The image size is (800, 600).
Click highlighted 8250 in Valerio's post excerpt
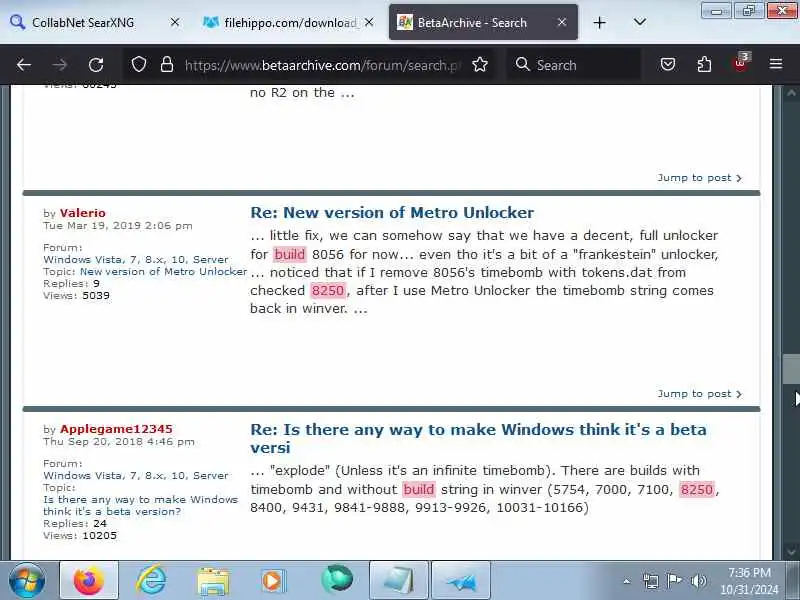(x=328, y=290)
